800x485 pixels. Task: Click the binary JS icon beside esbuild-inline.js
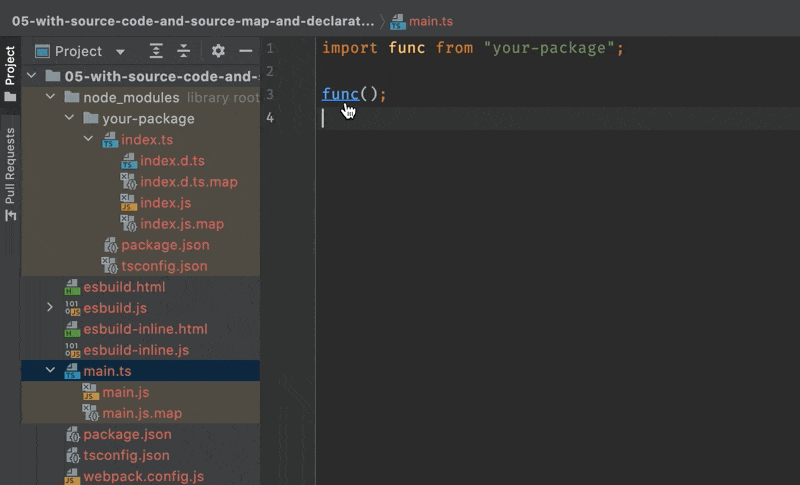(x=72, y=350)
